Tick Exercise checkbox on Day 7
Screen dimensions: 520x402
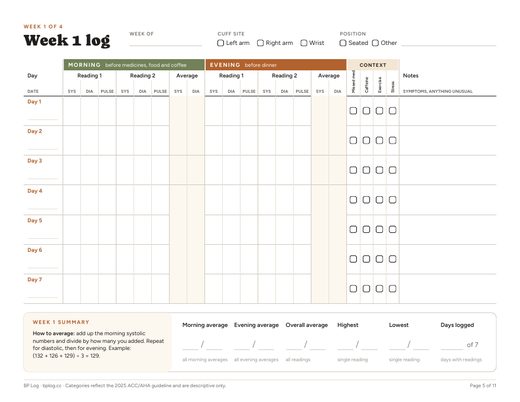tap(379, 289)
